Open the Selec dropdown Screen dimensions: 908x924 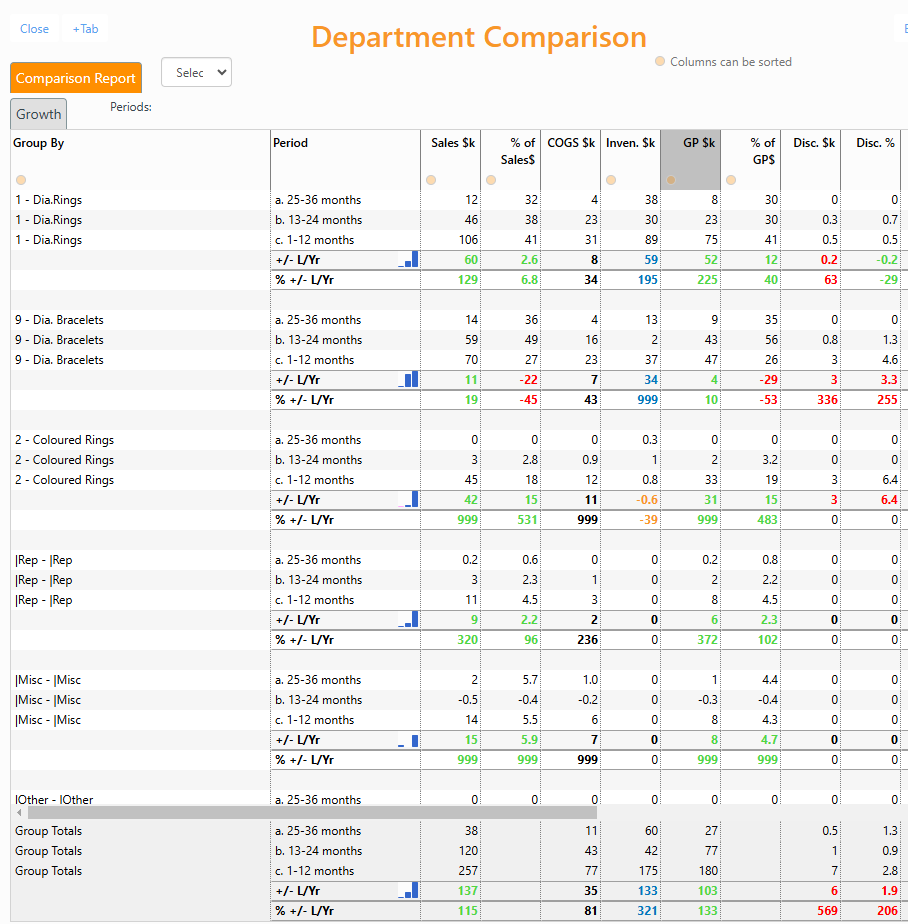click(196, 72)
